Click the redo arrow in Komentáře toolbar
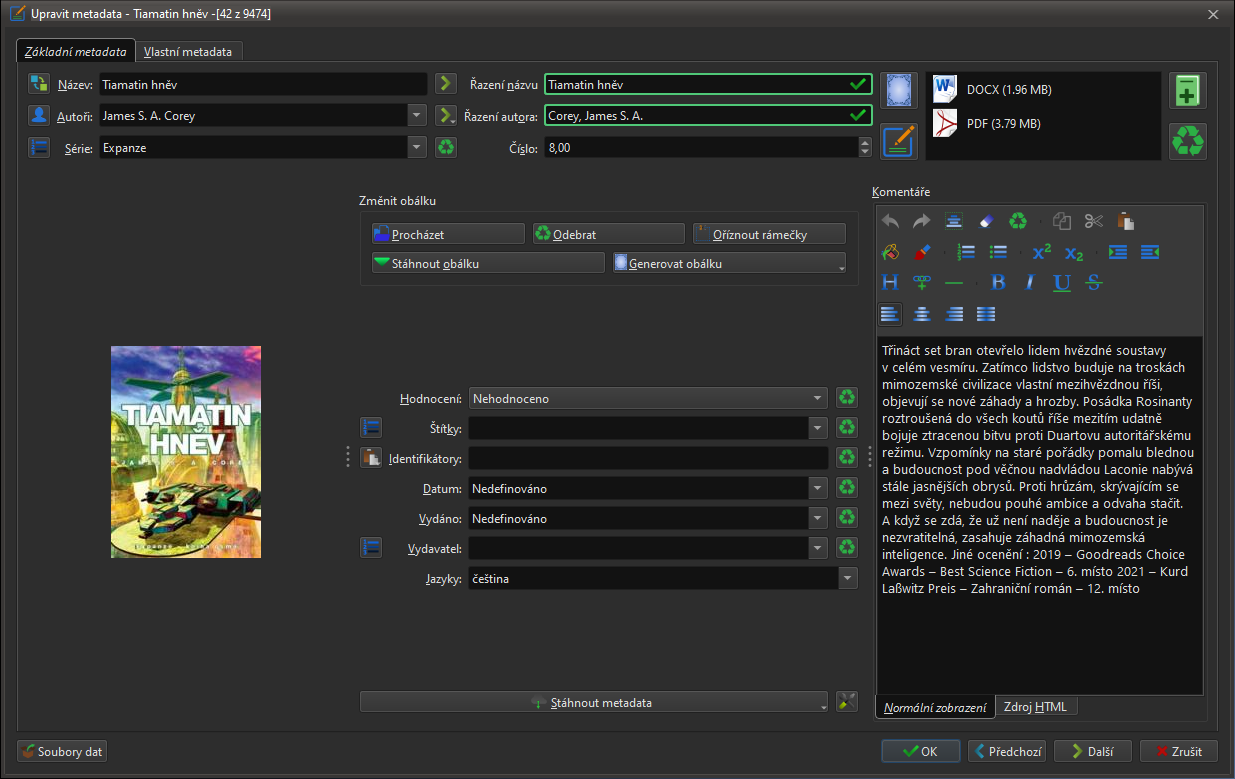 tap(922, 222)
